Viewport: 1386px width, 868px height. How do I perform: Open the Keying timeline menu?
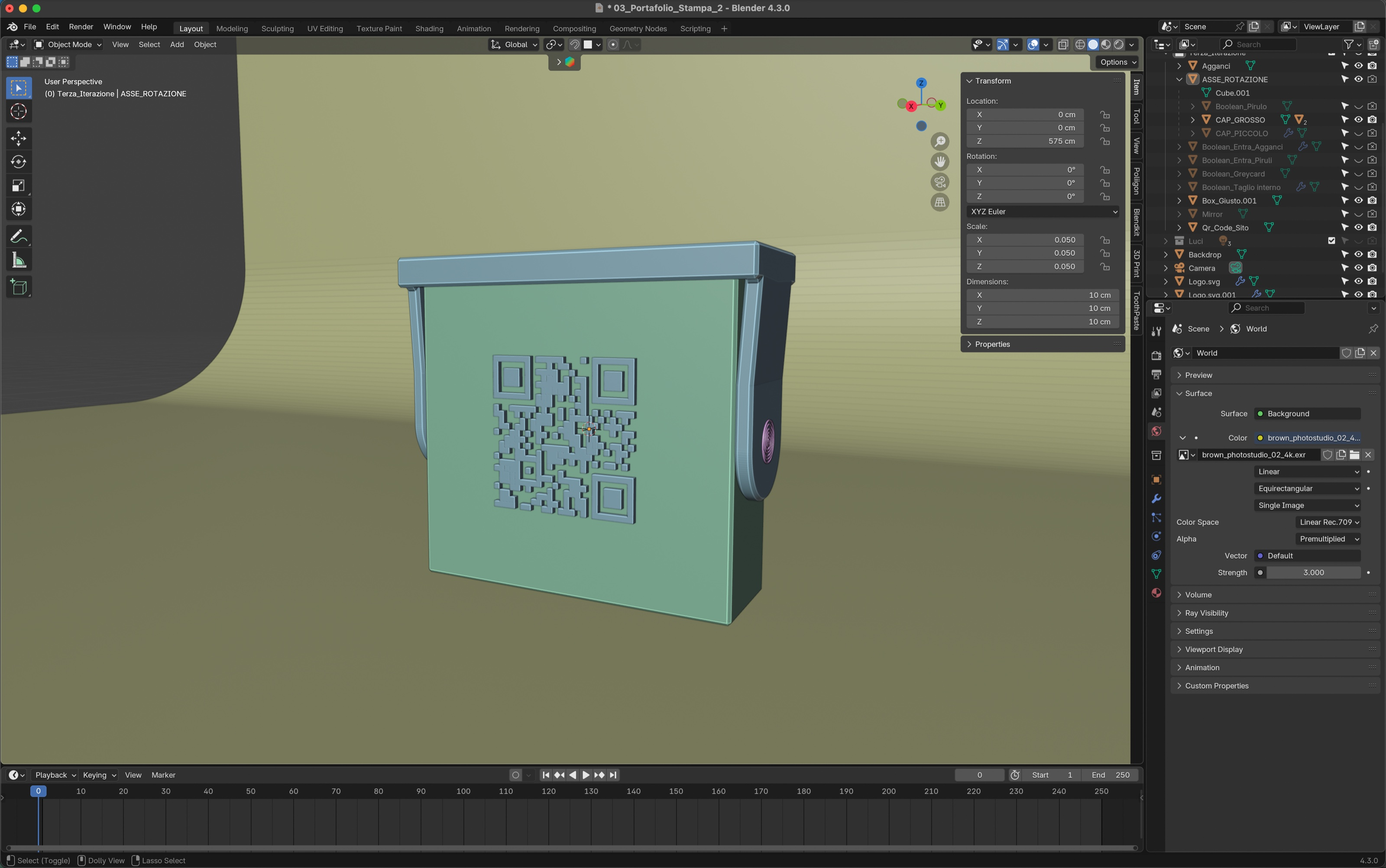click(x=99, y=775)
